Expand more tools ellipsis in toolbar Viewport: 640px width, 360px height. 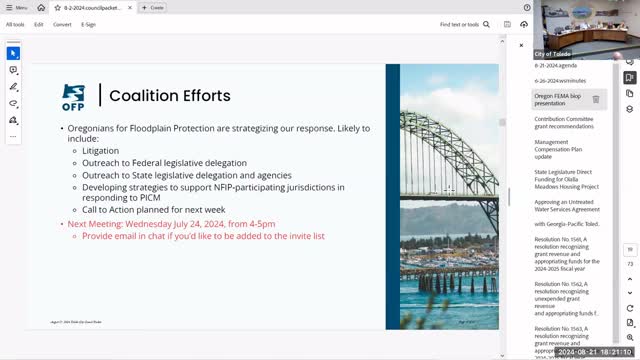click(x=13, y=136)
